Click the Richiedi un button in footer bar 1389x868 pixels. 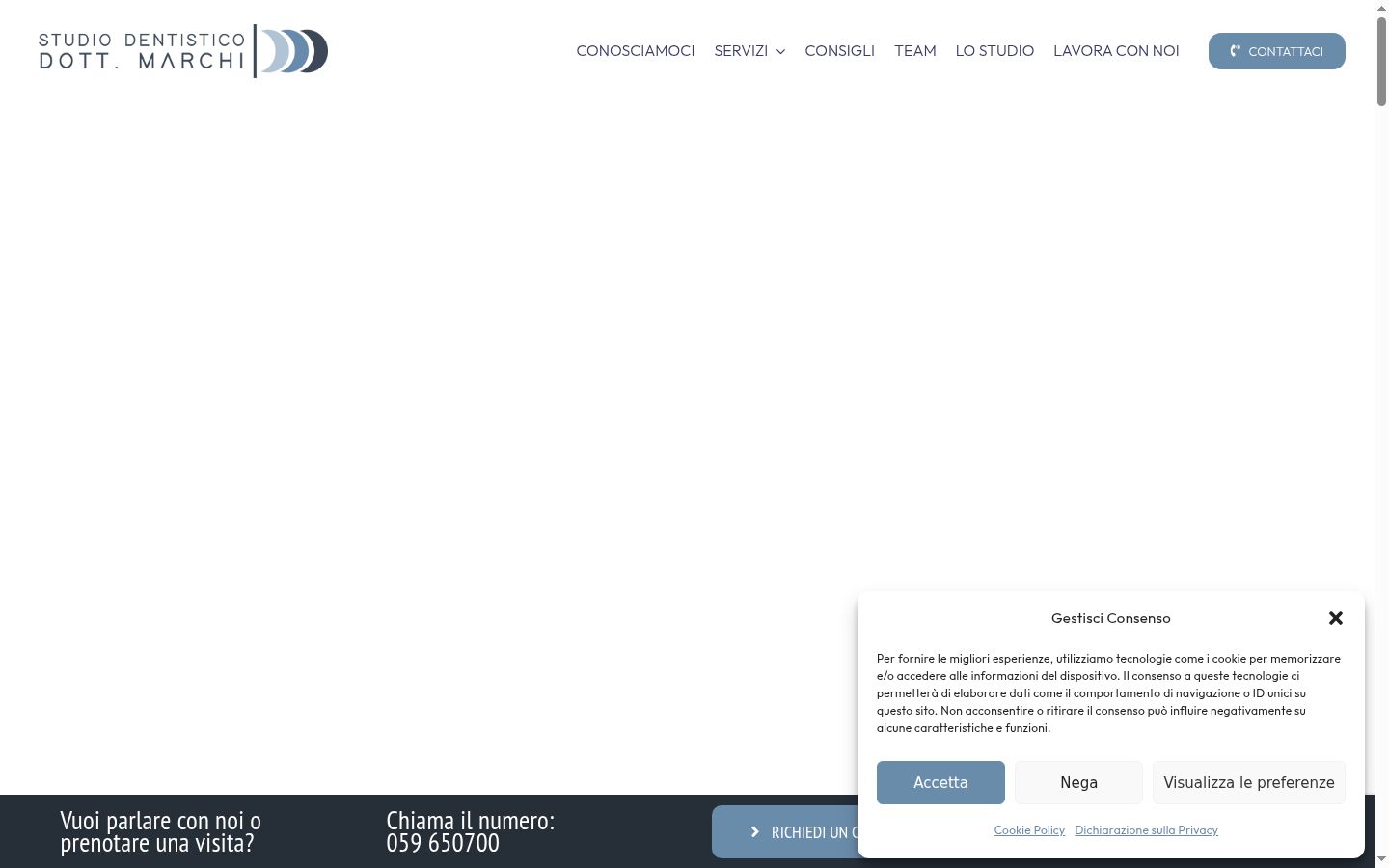click(785, 832)
